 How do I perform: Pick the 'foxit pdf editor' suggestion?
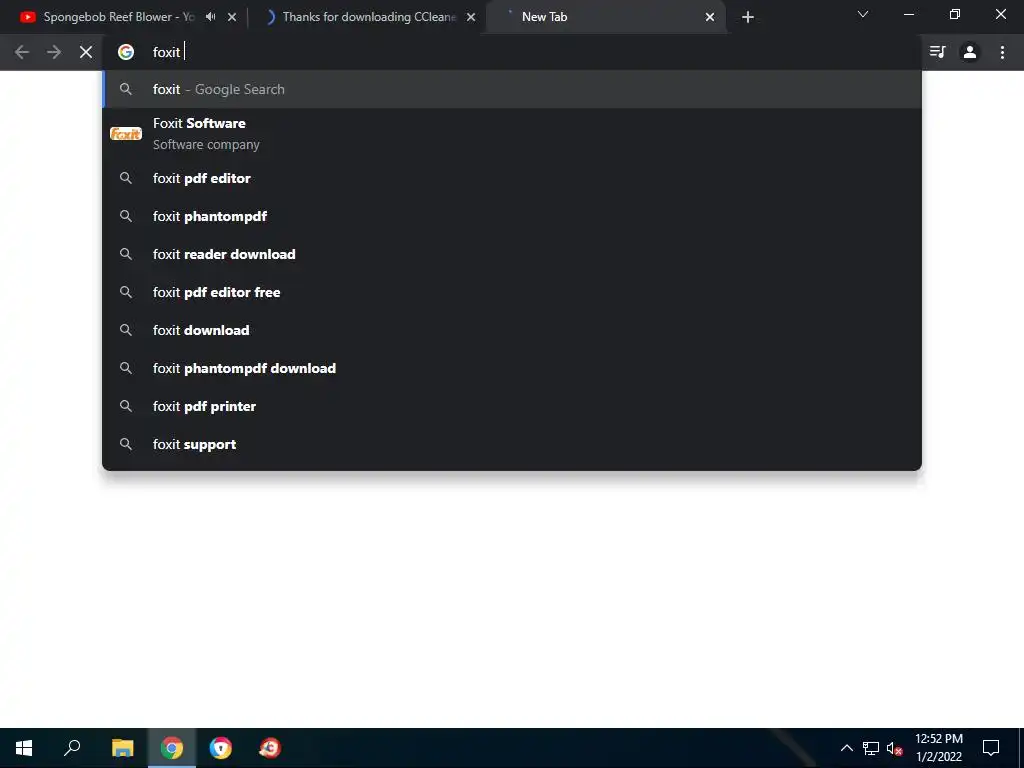[x=512, y=178]
